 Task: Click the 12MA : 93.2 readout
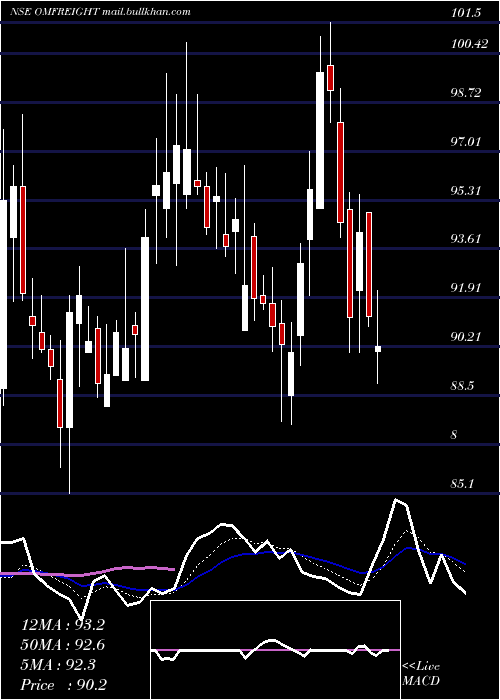tap(63, 625)
